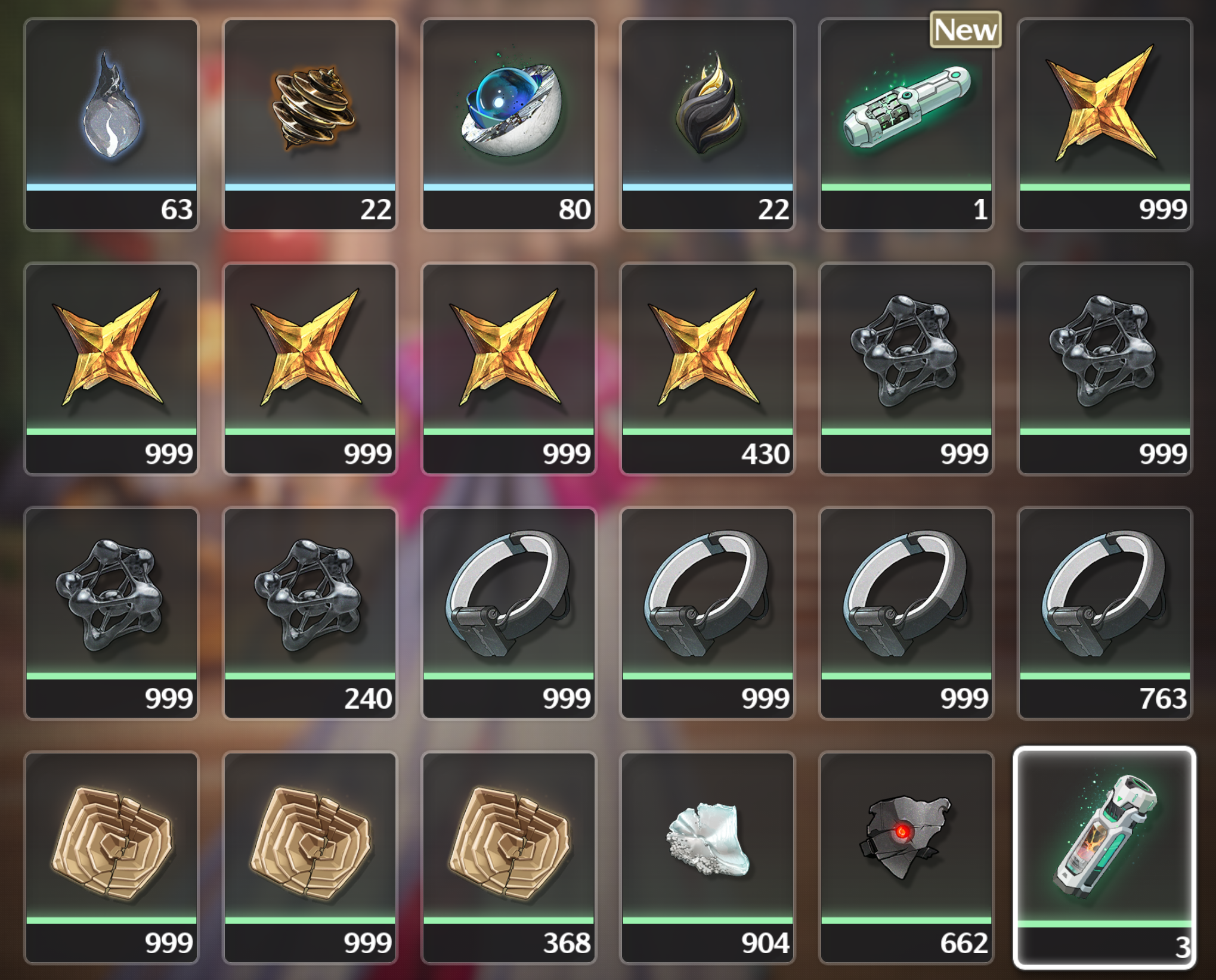Click the first metal ring in row three
The height and width of the screenshot is (980, 1216).
coord(509,613)
